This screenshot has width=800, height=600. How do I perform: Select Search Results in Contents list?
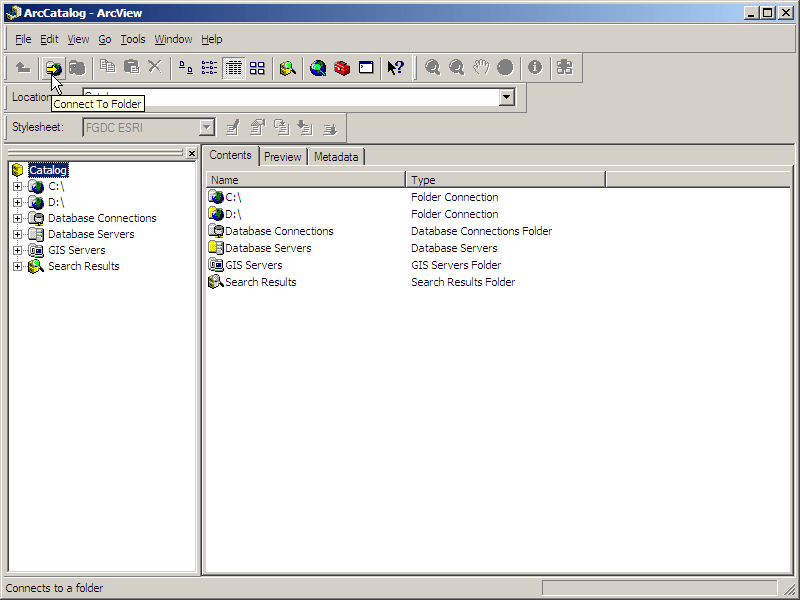pos(252,282)
